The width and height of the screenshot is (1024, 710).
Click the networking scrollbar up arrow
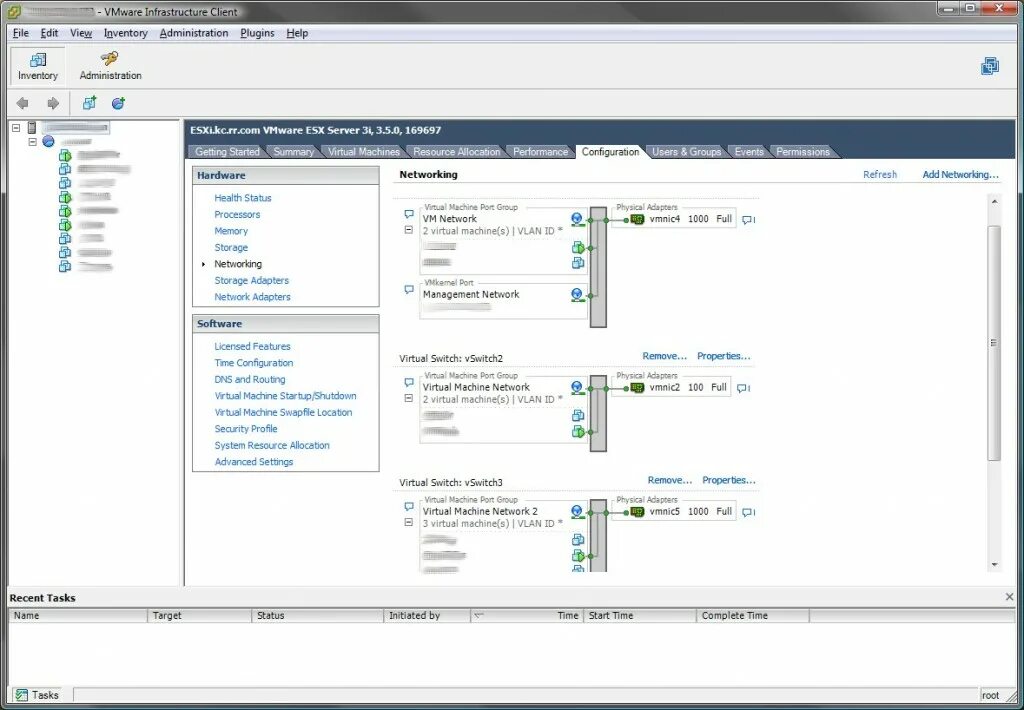[994, 202]
